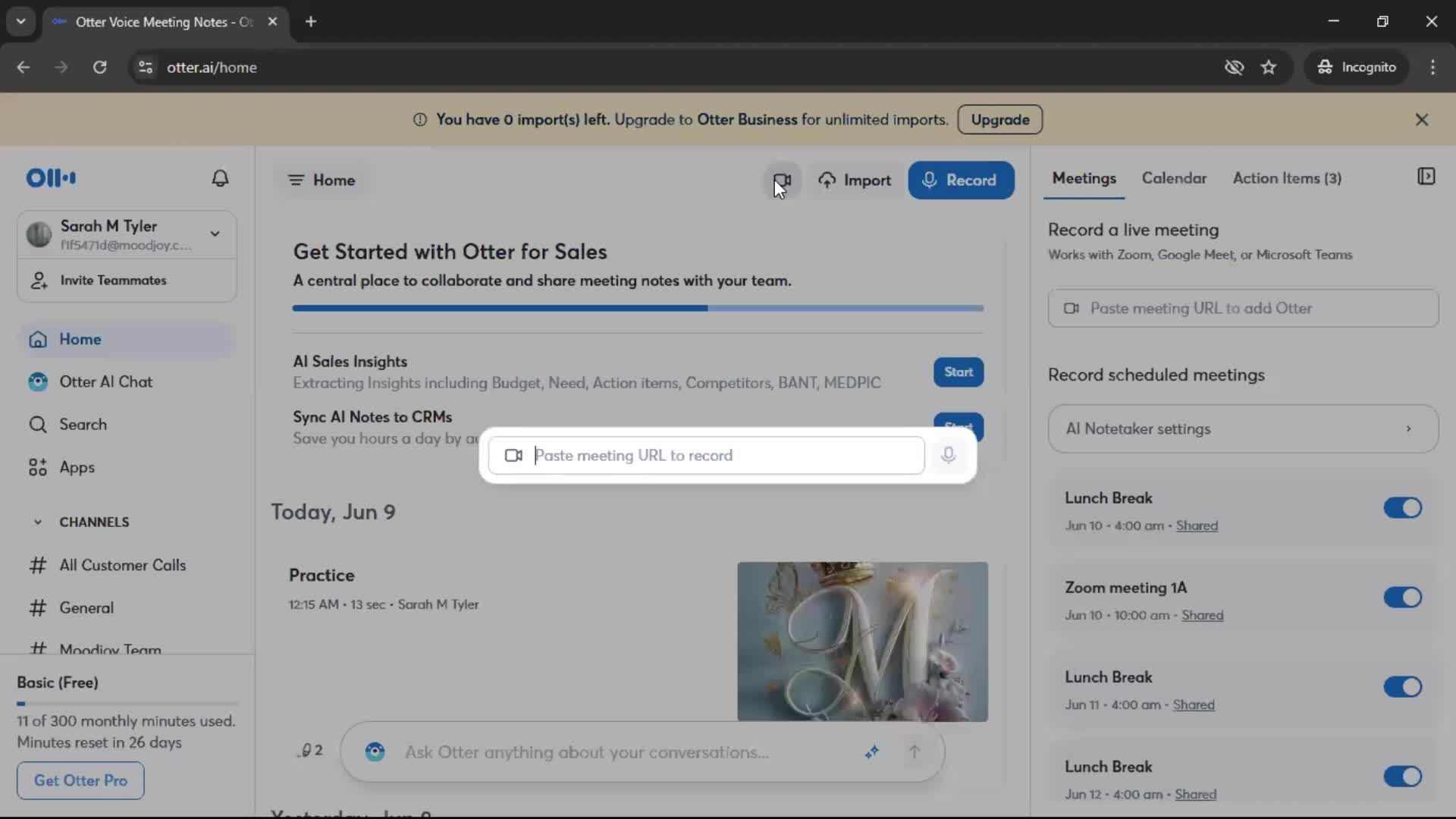Viewport: 1456px width, 819px height.
Task: Toggle Zoom meeting 1A recording switch
Action: 1402,598
